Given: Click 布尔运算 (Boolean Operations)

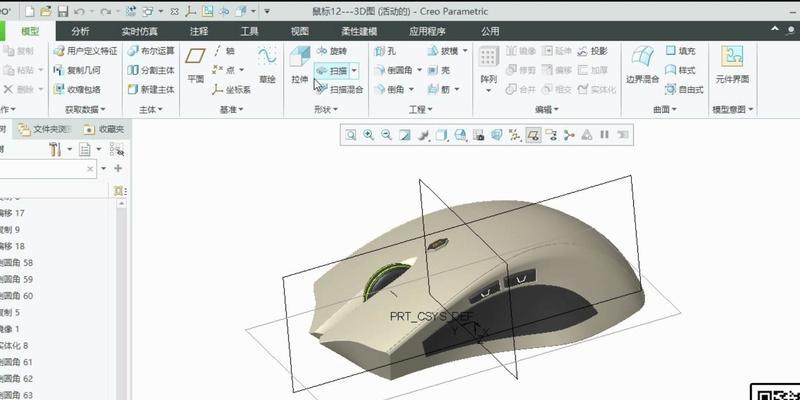Looking at the screenshot, I should click(x=151, y=51).
